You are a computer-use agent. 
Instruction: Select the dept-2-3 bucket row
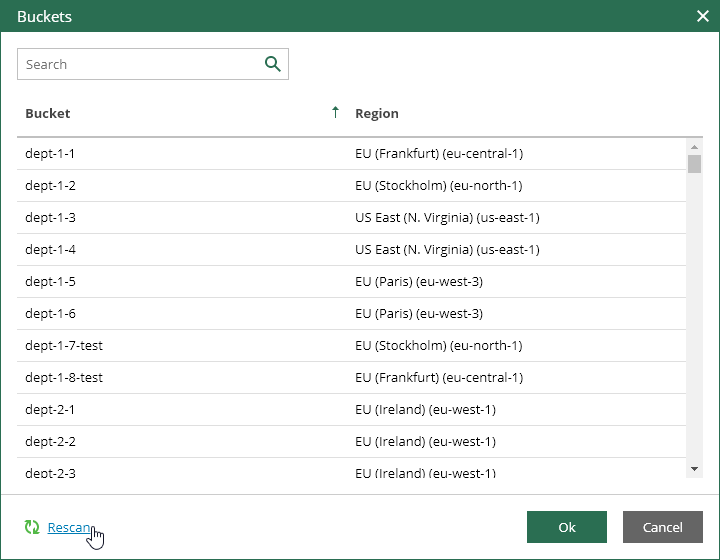coord(352,468)
